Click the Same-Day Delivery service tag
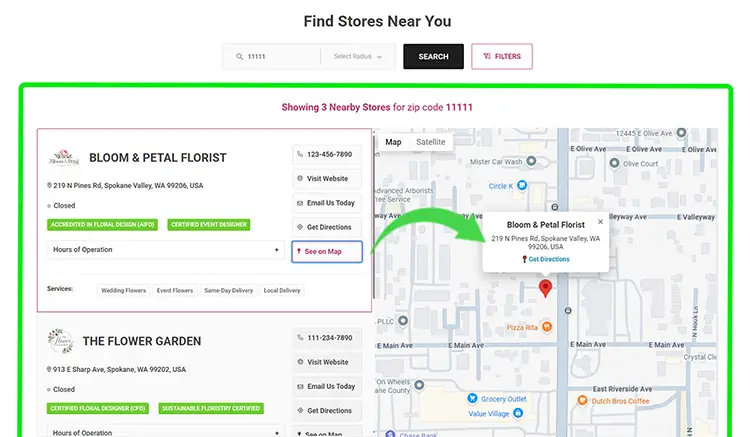750x437 pixels. click(x=228, y=290)
